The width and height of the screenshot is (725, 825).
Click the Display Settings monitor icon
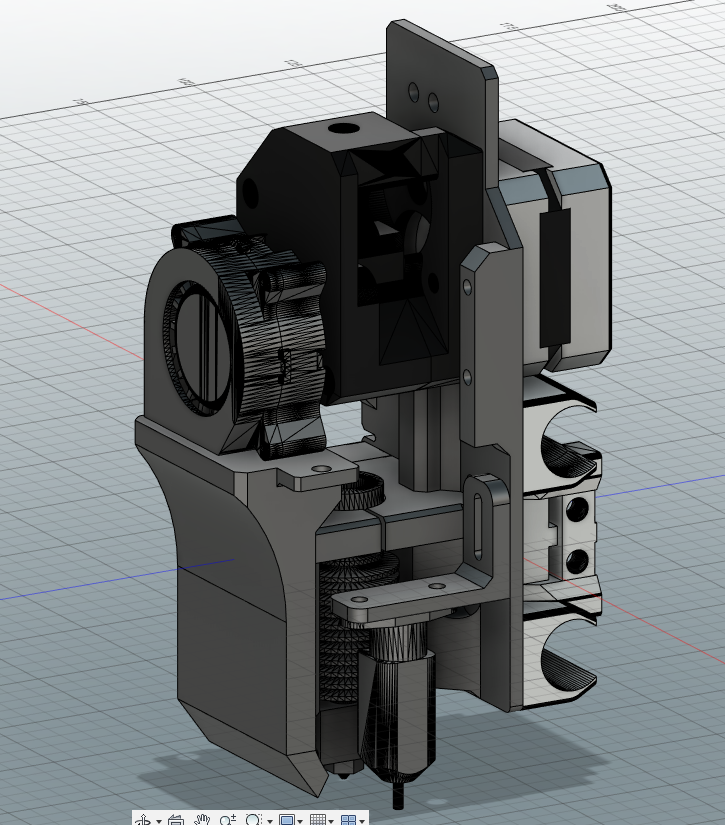pos(287,820)
